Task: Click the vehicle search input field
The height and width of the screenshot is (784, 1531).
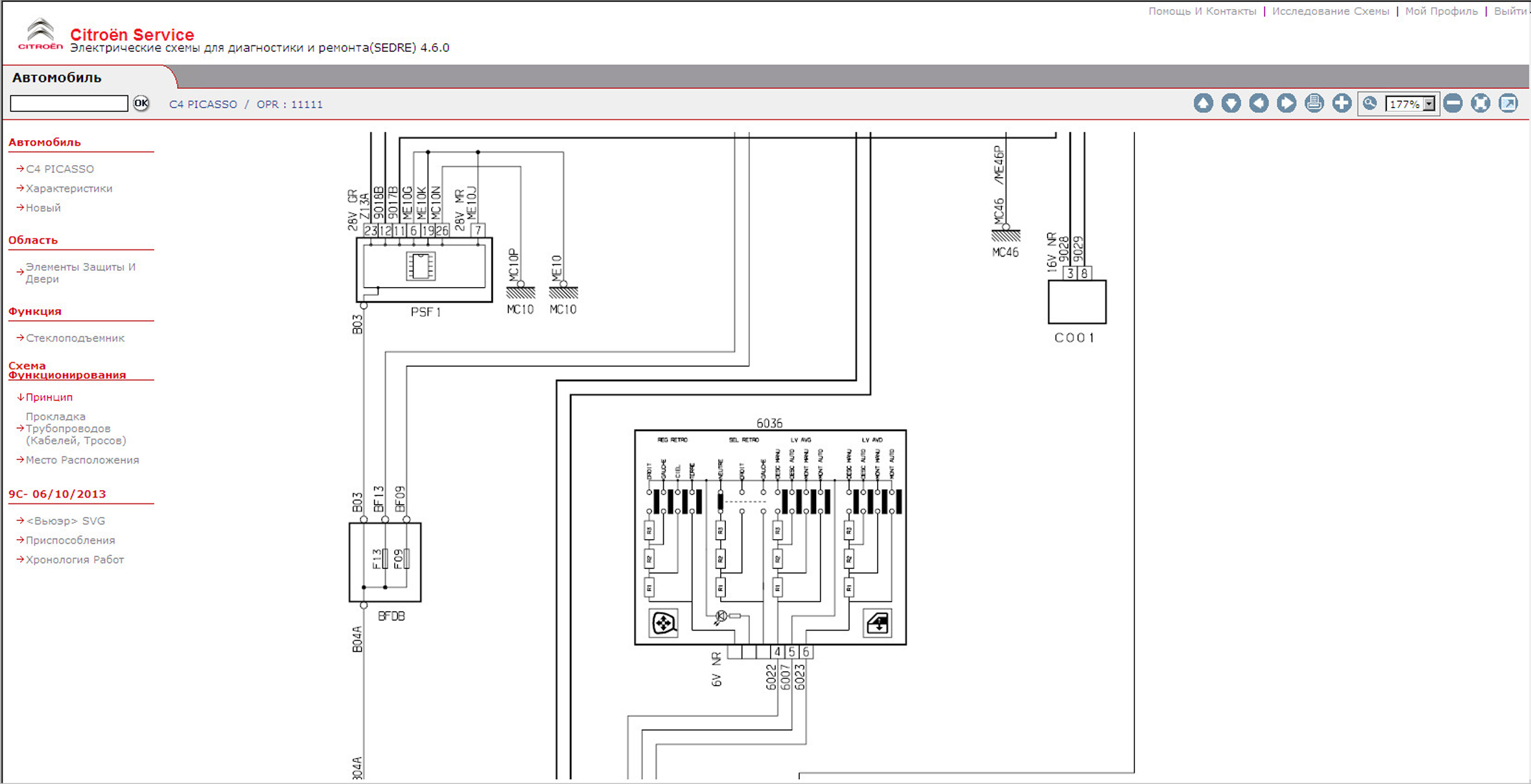Action: tap(69, 104)
